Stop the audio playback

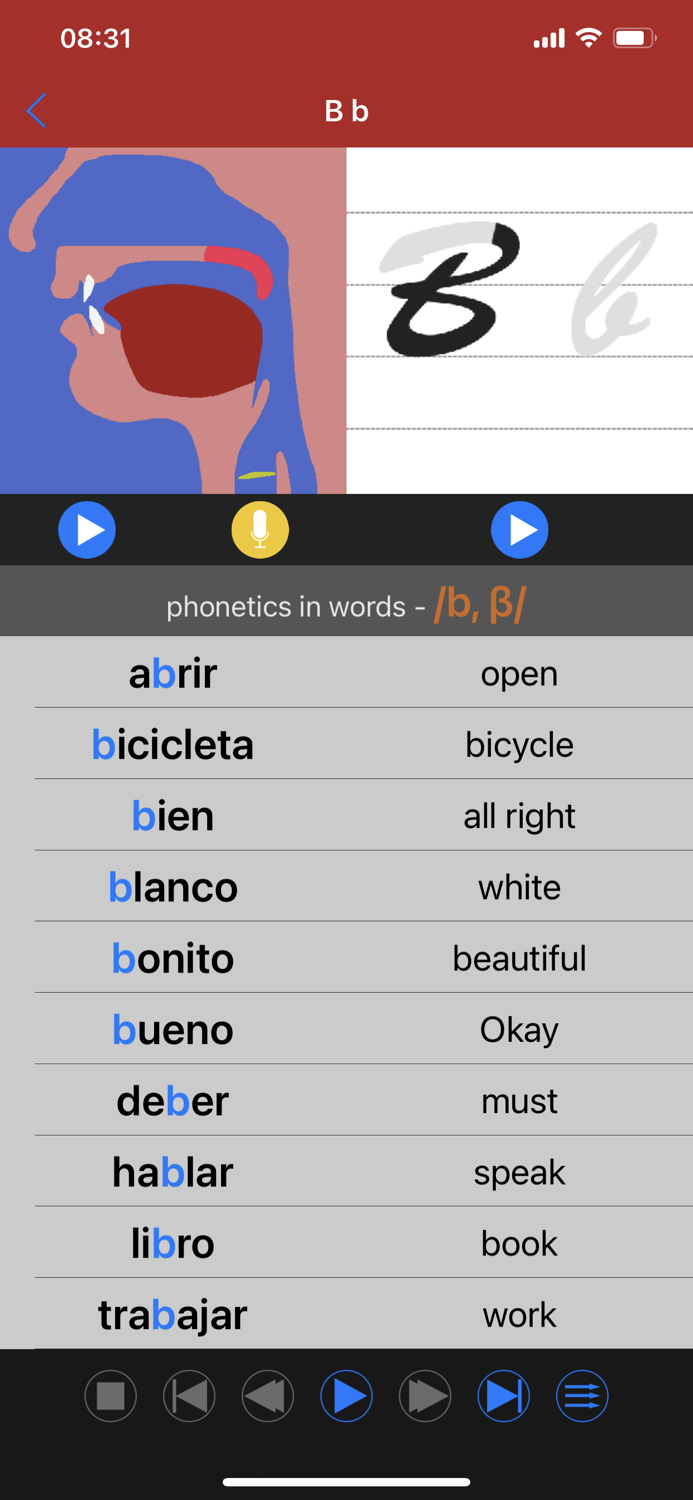(x=110, y=1395)
